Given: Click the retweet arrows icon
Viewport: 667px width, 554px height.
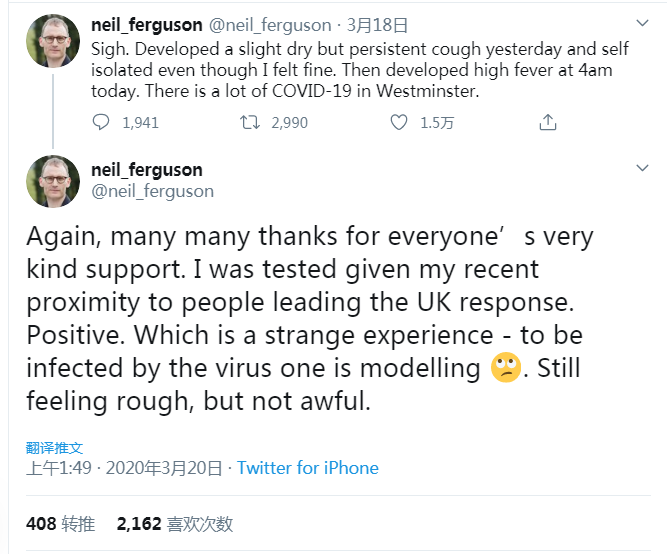Looking at the screenshot, I should (x=250, y=122).
